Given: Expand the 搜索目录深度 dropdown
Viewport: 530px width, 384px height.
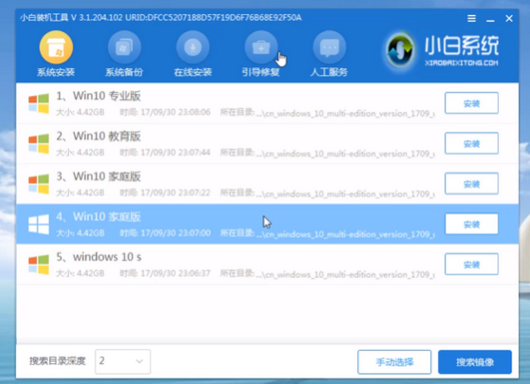Looking at the screenshot, I should 123,362.
